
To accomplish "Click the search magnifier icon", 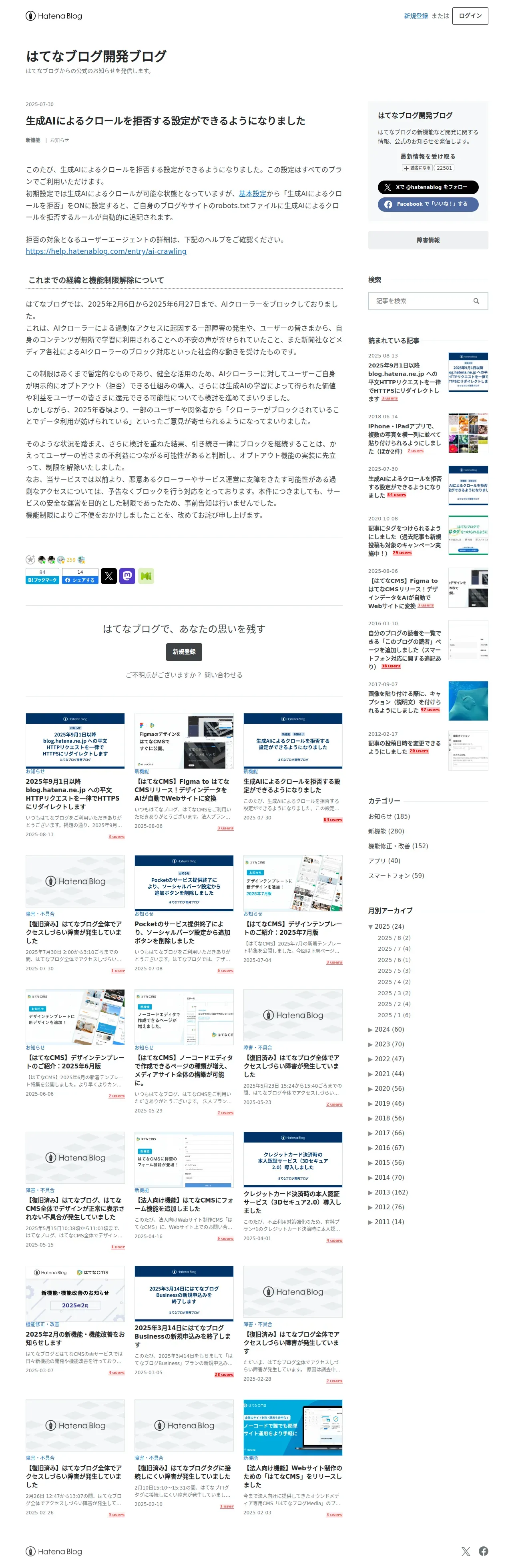I will (x=476, y=301).
